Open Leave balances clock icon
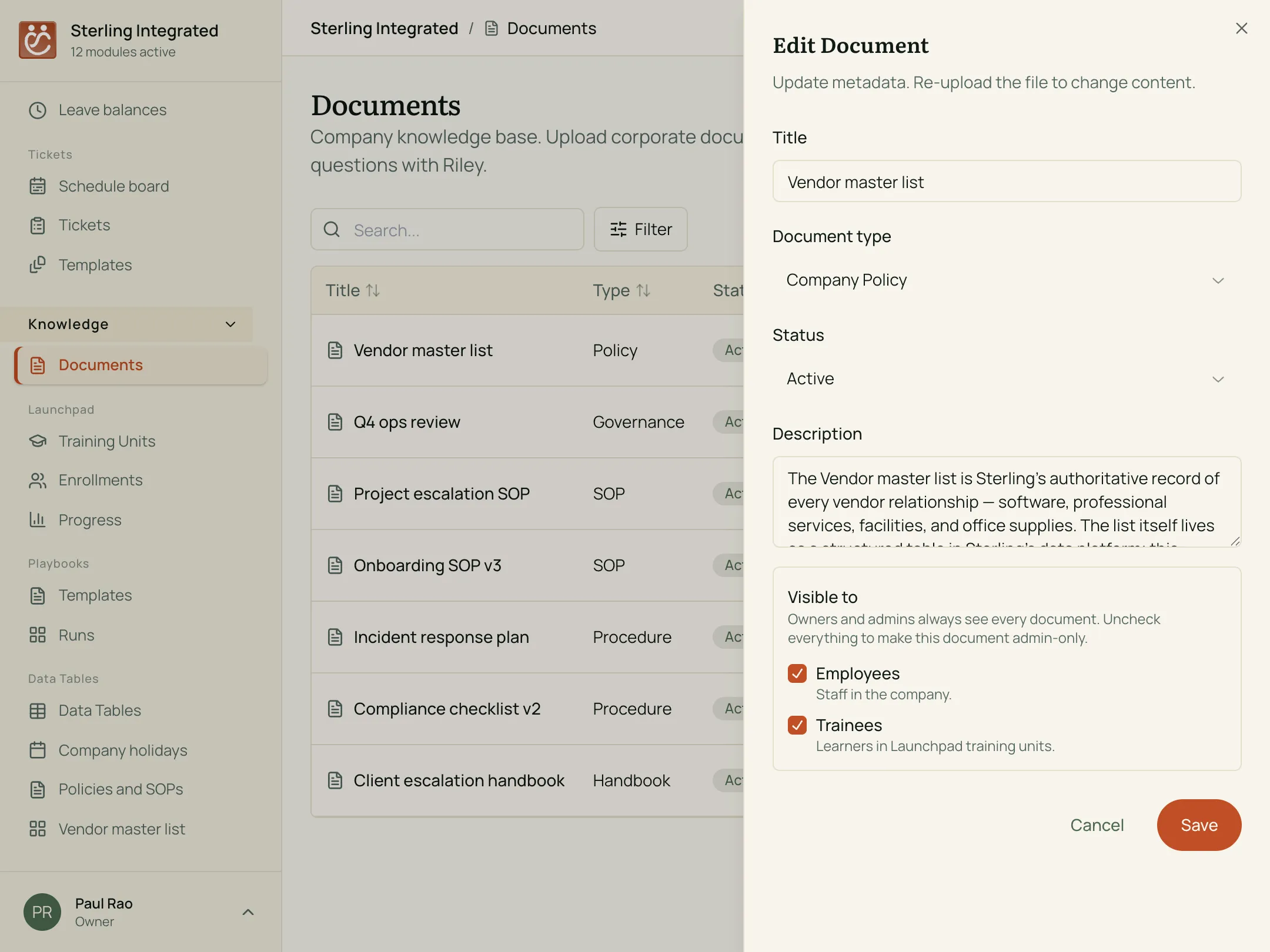Screen dimensions: 1270x952 pyautogui.click(x=38, y=110)
